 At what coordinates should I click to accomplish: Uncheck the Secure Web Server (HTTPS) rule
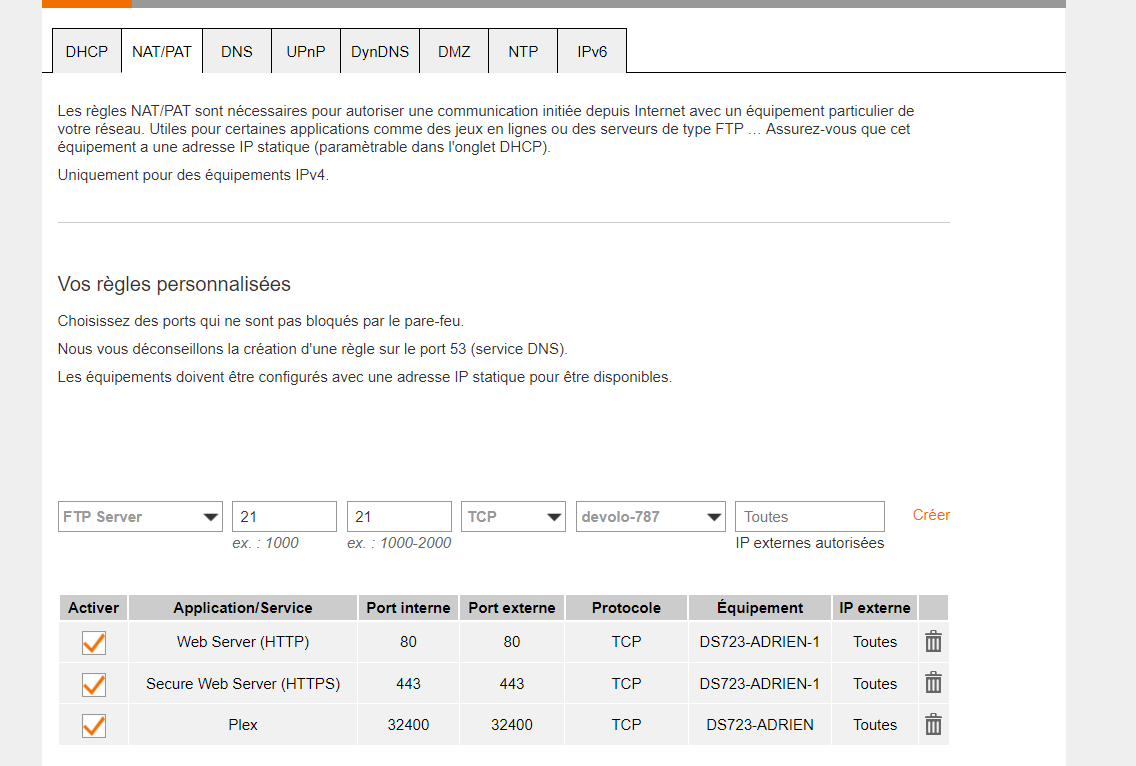pyautogui.click(x=94, y=684)
